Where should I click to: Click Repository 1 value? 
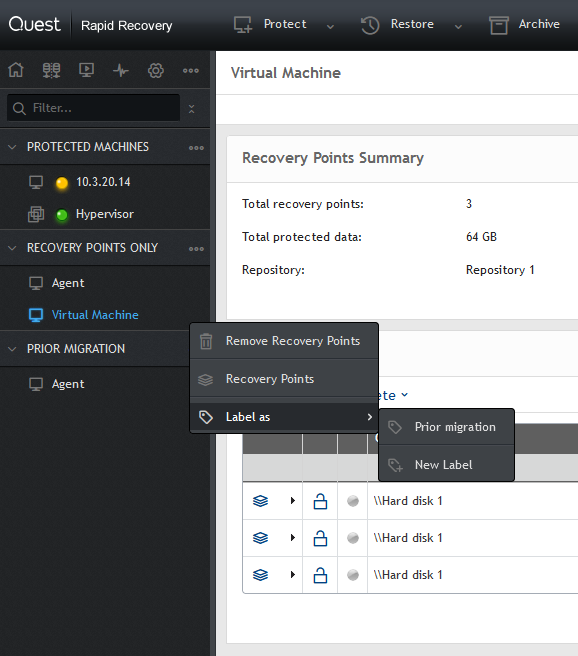(500, 270)
